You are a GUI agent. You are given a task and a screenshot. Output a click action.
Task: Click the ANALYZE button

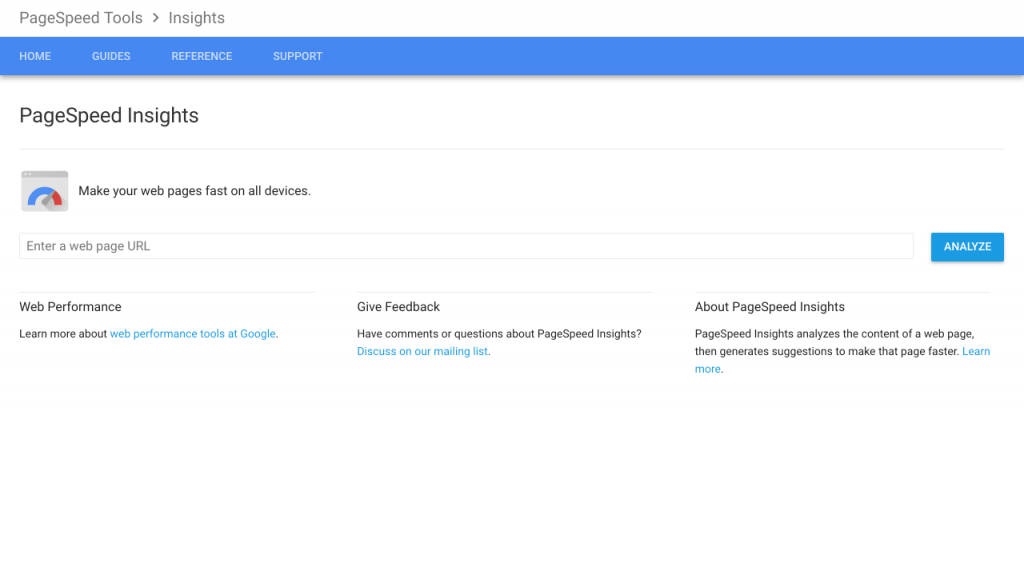(967, 247)
